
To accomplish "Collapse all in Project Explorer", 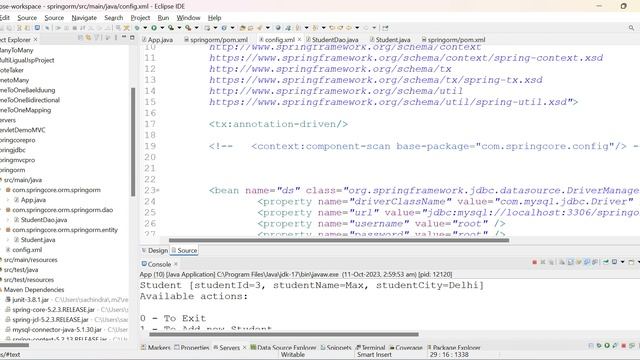I will (x=80, y=38).
